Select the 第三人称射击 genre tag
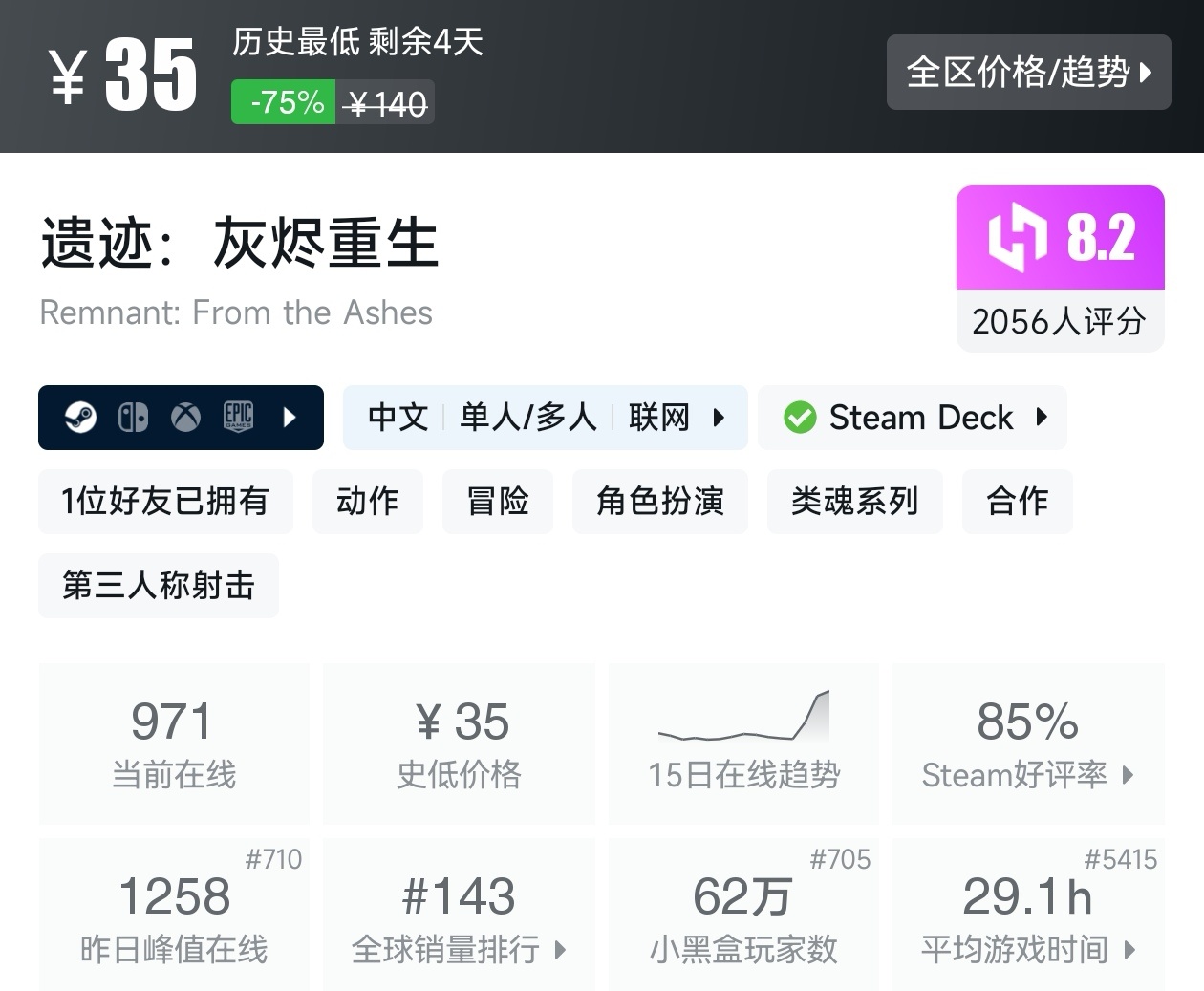This screenshot has height=991, width=1204. (159, 586)
